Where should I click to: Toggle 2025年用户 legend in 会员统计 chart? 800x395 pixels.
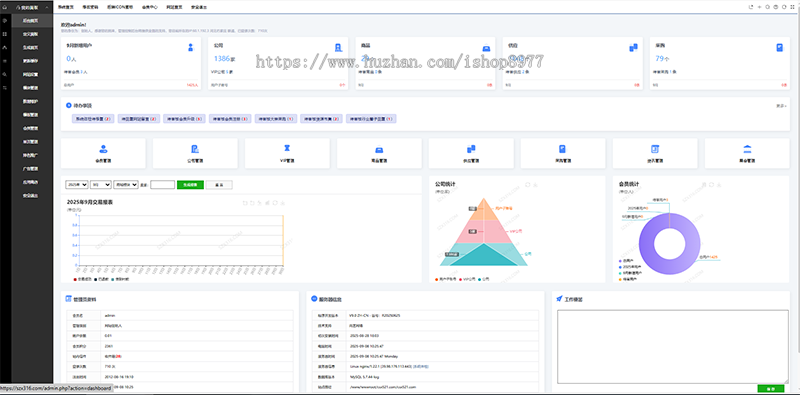629,267
